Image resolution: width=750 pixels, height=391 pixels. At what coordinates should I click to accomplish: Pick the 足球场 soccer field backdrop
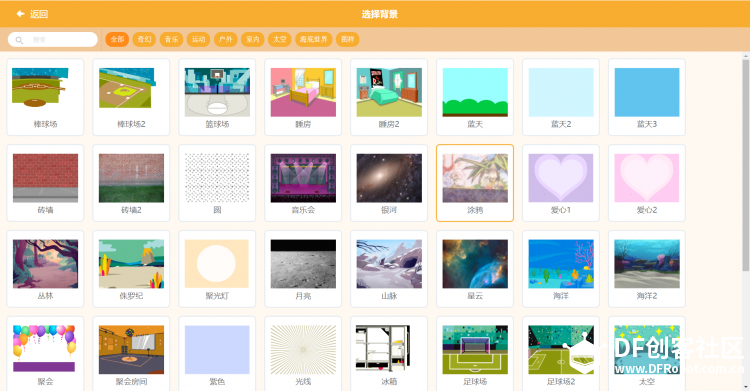(x=475, y=354)
